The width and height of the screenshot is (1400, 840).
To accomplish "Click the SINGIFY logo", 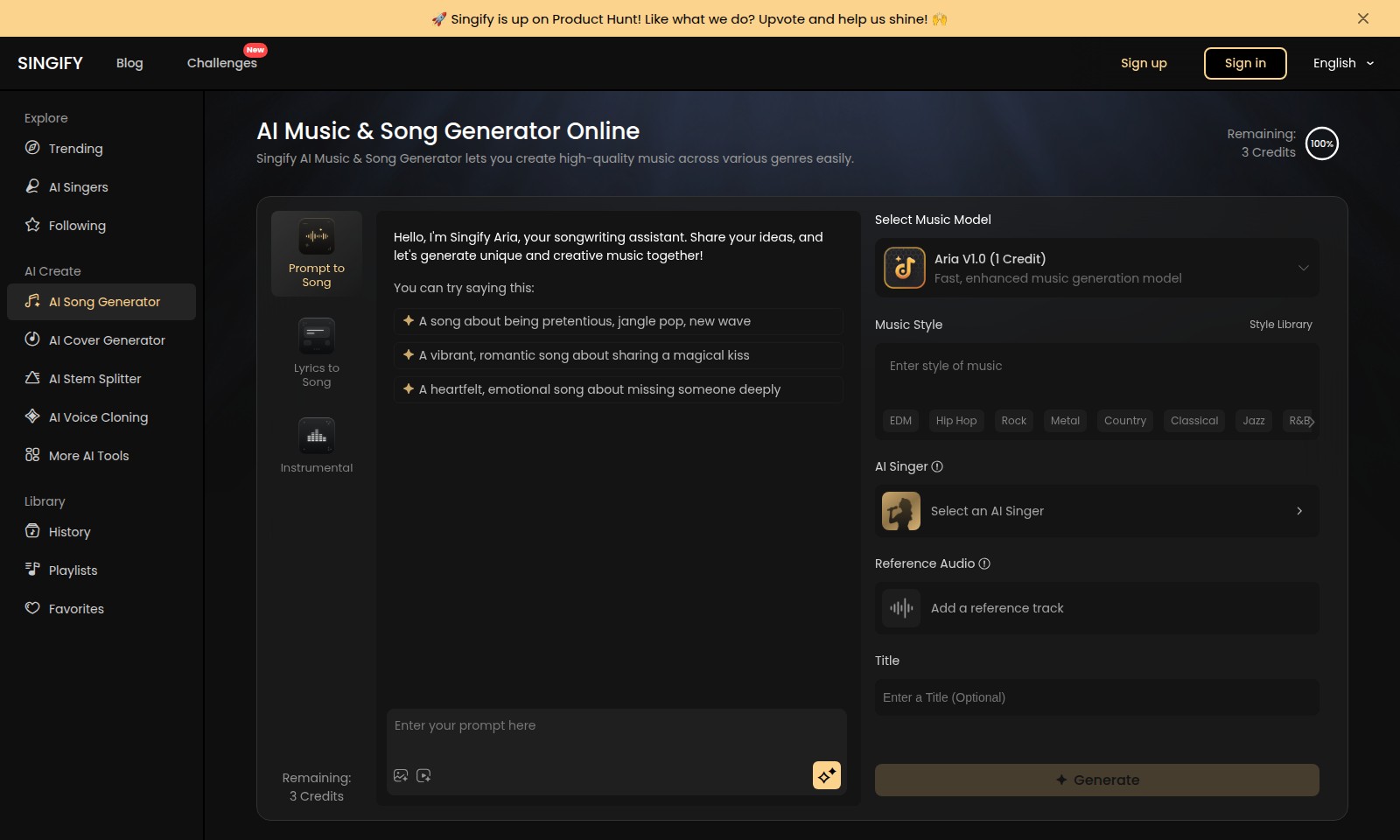I will click(x=50, y=63).
